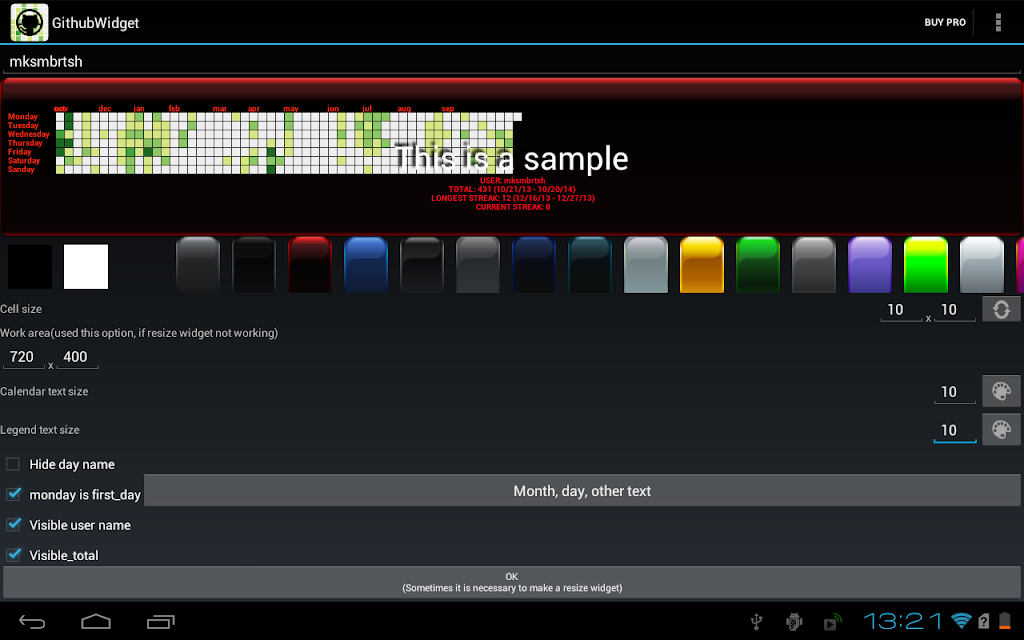This screenshot has width=1024, height=640.
Task: Select the pale gray-blue glossy theme
Action: [646, 265]
